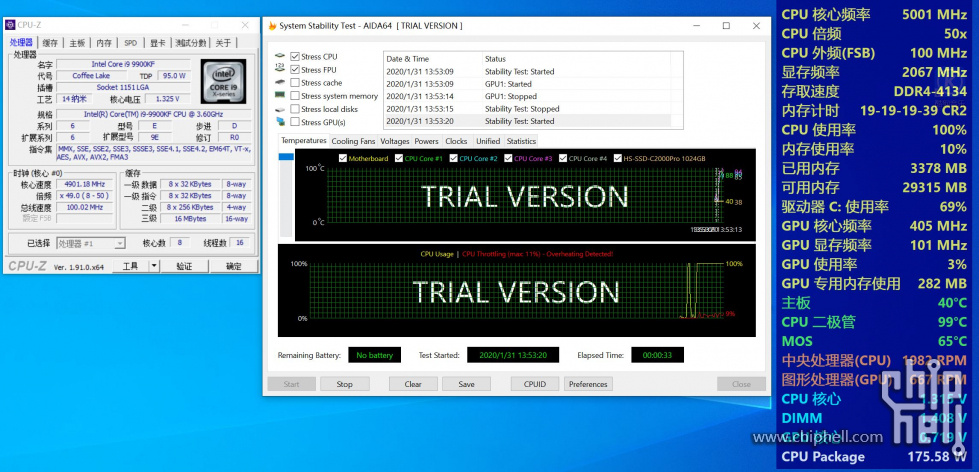Switch to the Clocks tab
The image size is (979, 472).
click(456, 141)
